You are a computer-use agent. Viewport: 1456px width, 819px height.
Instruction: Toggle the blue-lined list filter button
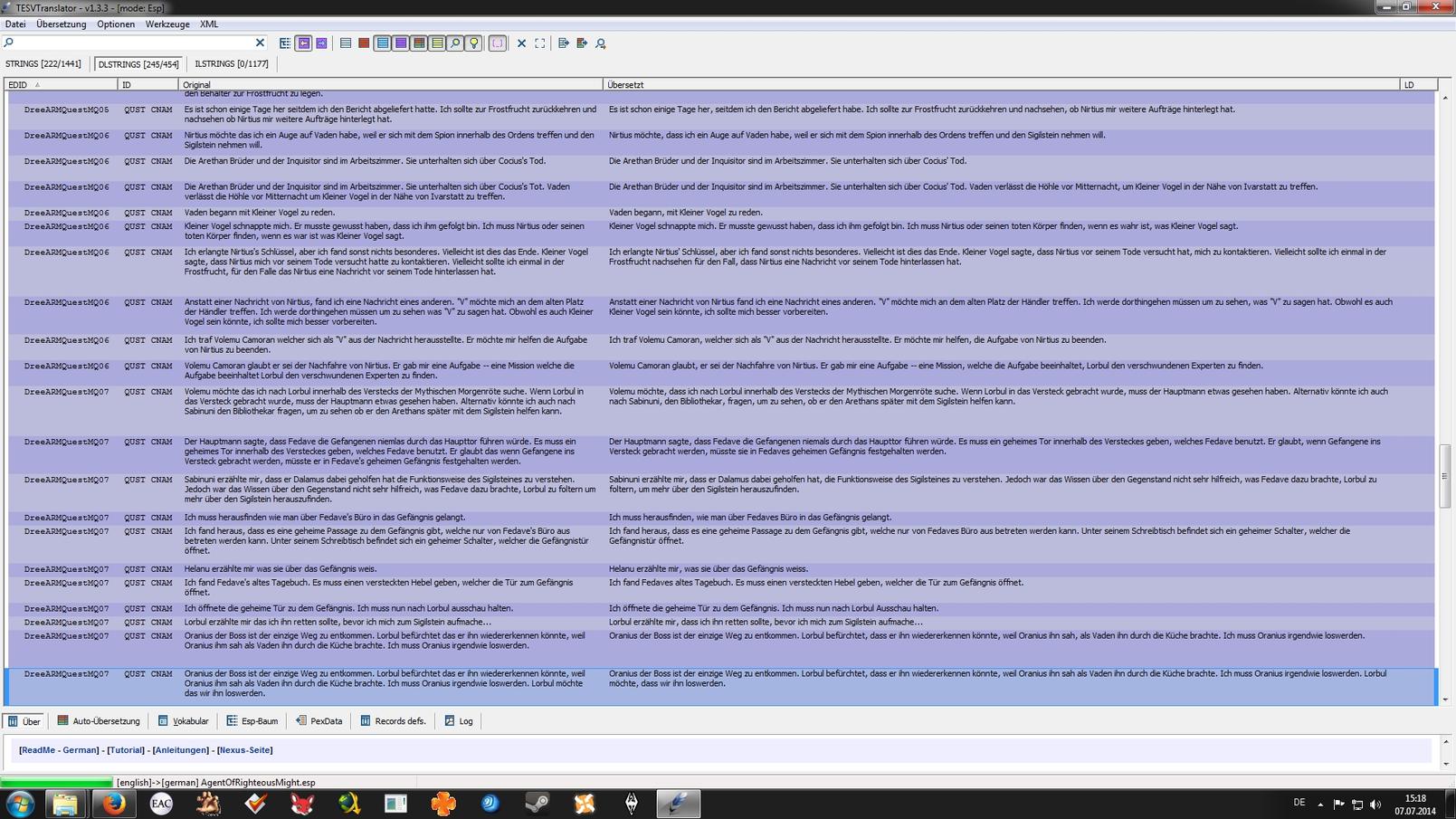(x=383, y=43)
